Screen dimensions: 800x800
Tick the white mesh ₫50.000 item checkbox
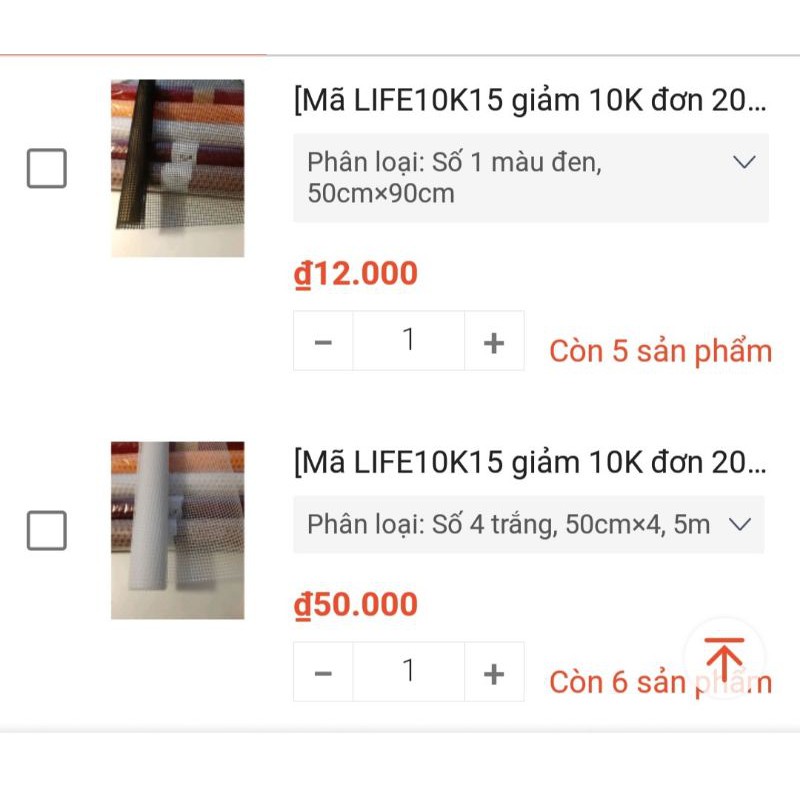(x=47, y=530)
